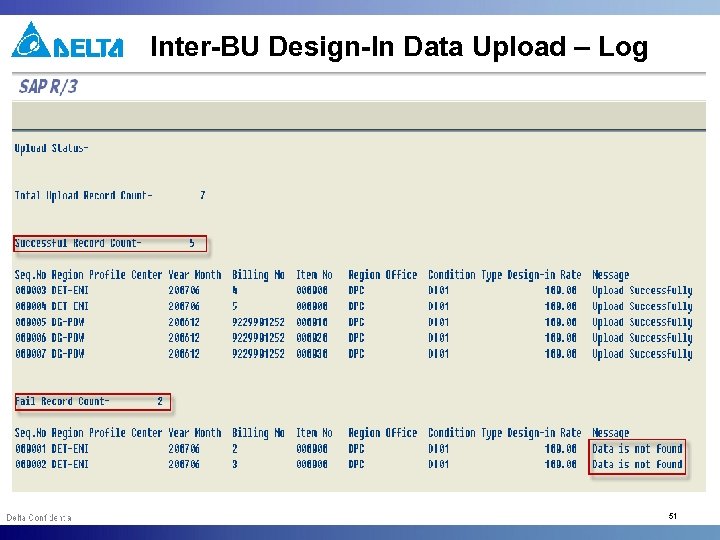This screenshot has height=540, width=720.
Task: Select sequence number 000005
Action: tap(30, 322)
